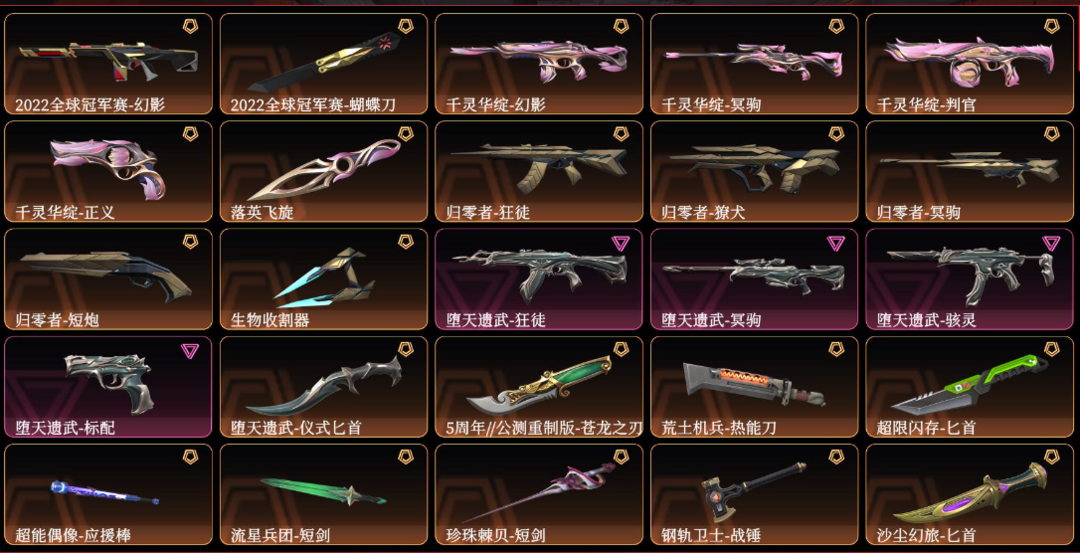
Task: Click the pink triangle badge on 堕天遗武-标配
Action: point(190,351)
